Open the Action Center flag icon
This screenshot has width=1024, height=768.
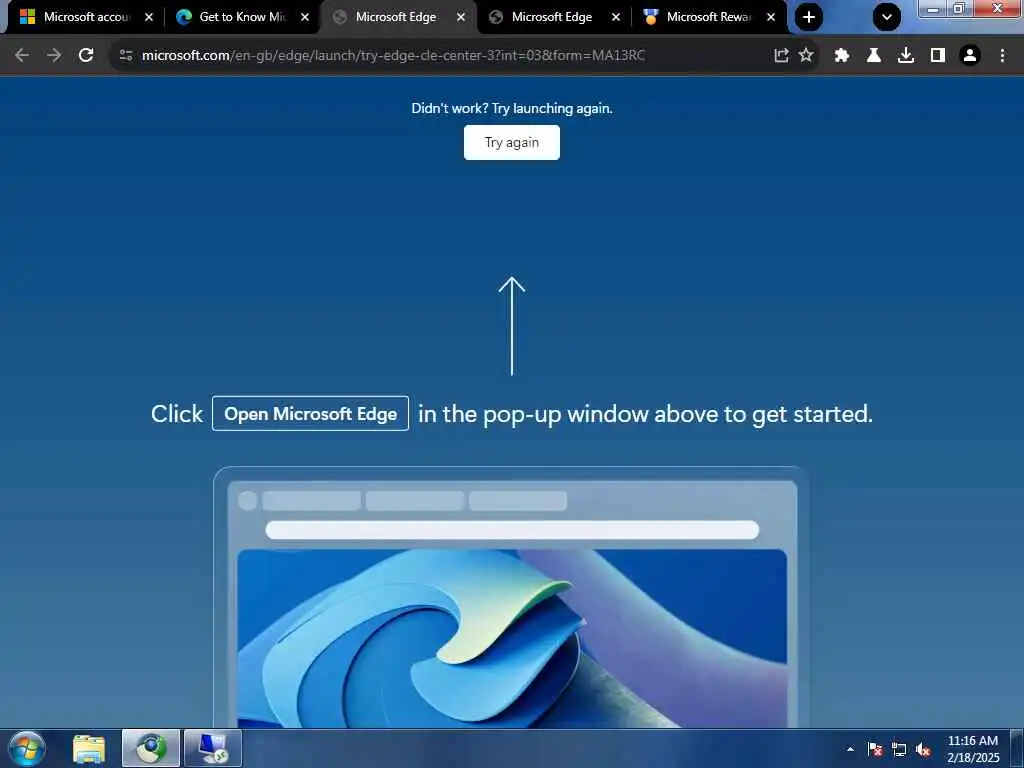click(875, 749)
